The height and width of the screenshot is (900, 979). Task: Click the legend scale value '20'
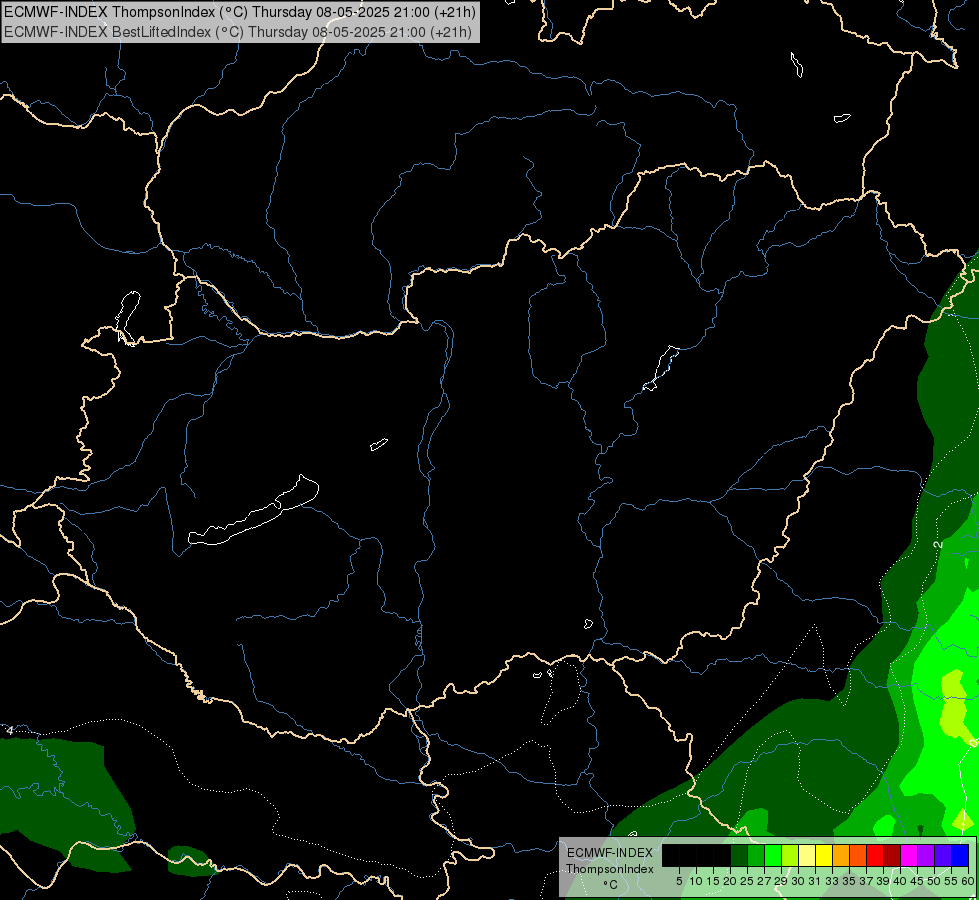pos(730,881)
